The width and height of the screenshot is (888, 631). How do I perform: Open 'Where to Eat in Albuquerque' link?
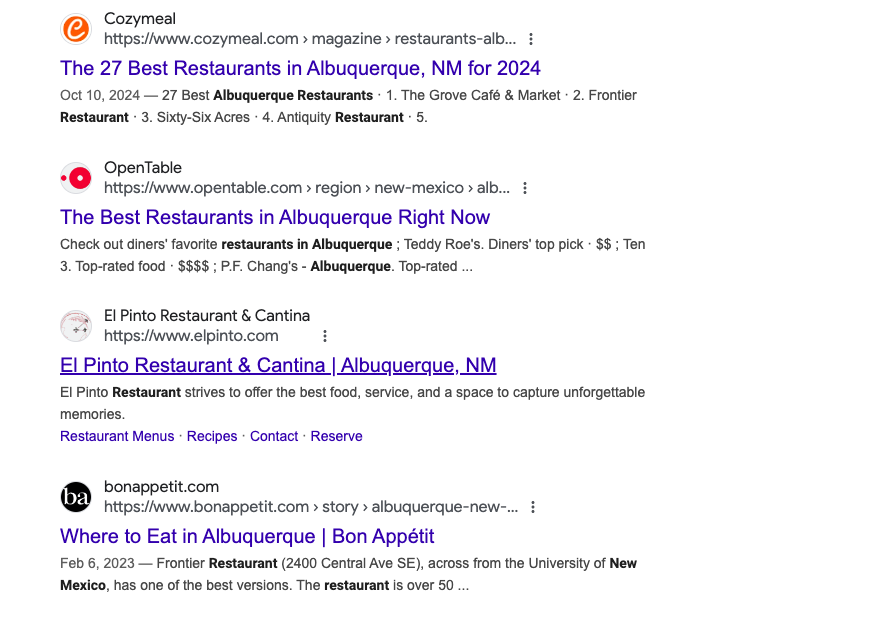(x=247, y=536)
